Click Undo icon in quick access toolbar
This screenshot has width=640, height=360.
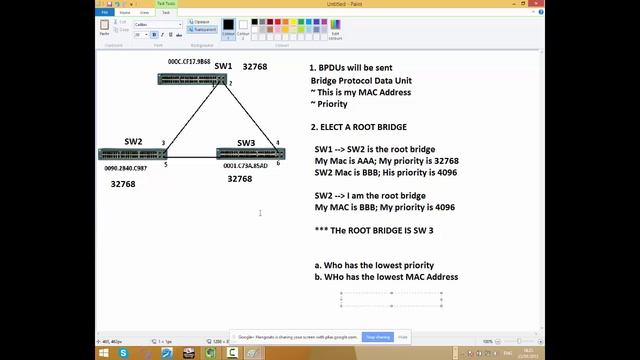pyautogui.click(x=117, y=4)
